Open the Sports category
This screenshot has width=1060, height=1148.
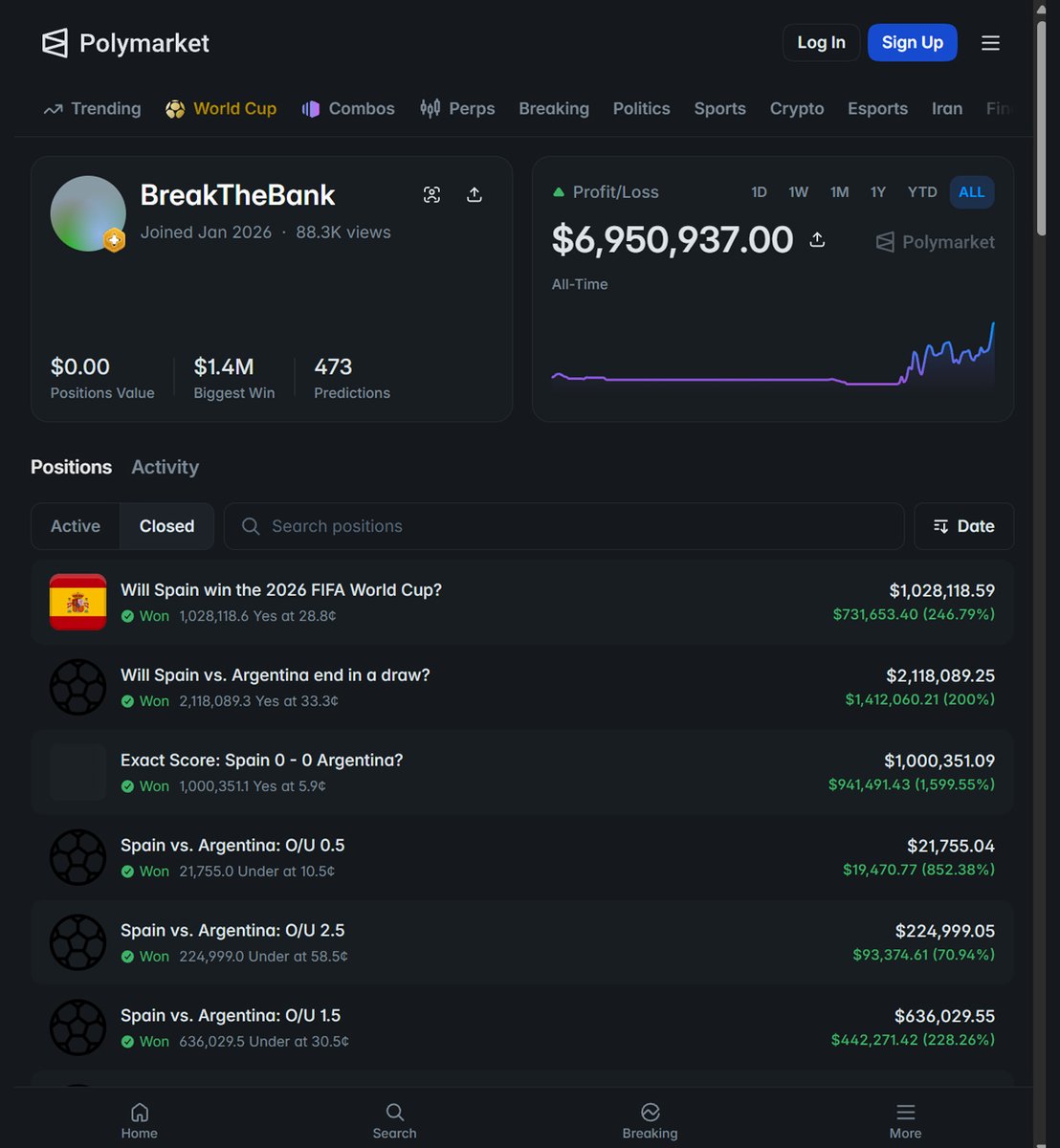pyautogui.click(x=720, y=109)
